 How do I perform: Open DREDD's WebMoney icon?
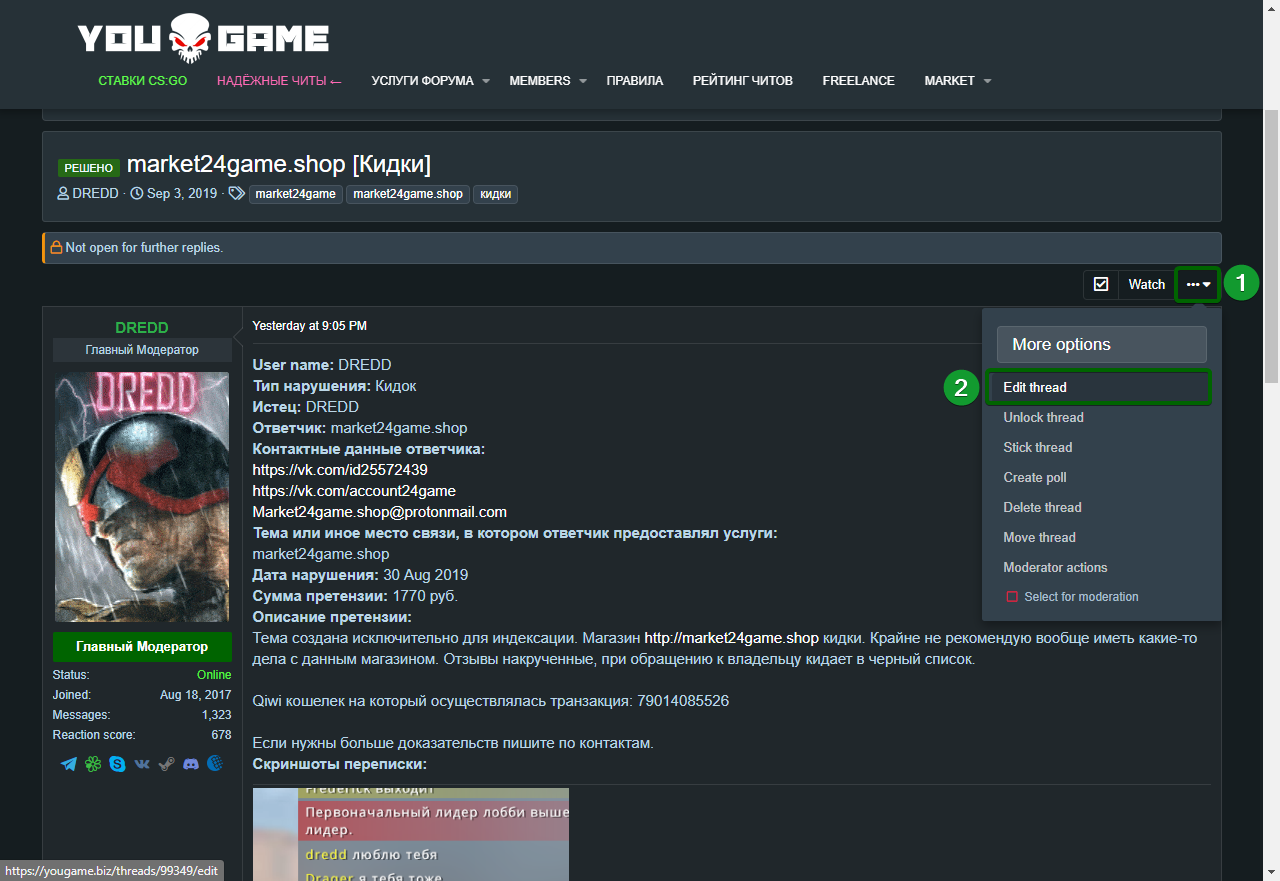215,764
